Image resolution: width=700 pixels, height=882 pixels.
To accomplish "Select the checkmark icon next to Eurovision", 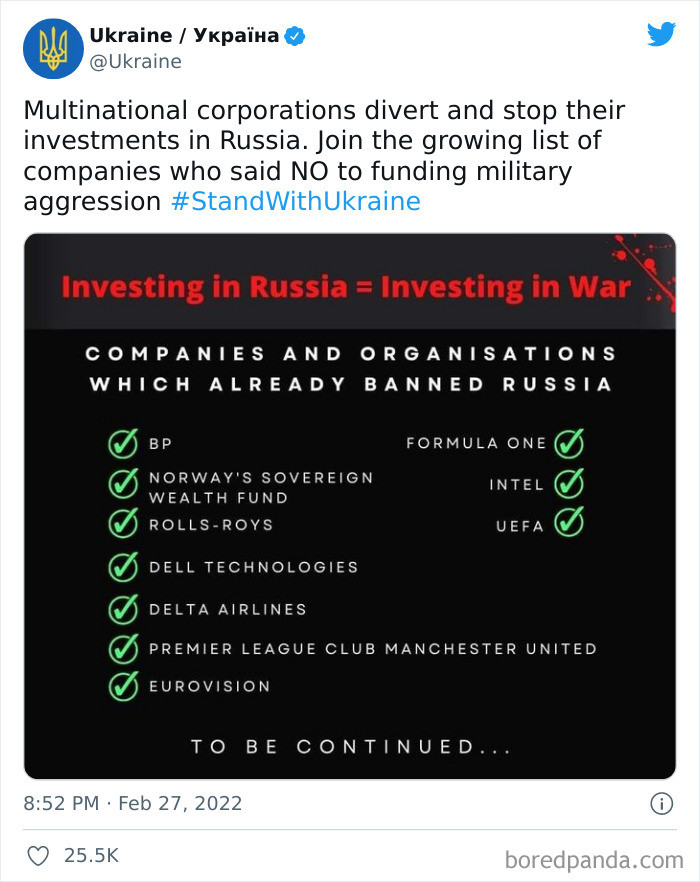I will coord(121,685).
